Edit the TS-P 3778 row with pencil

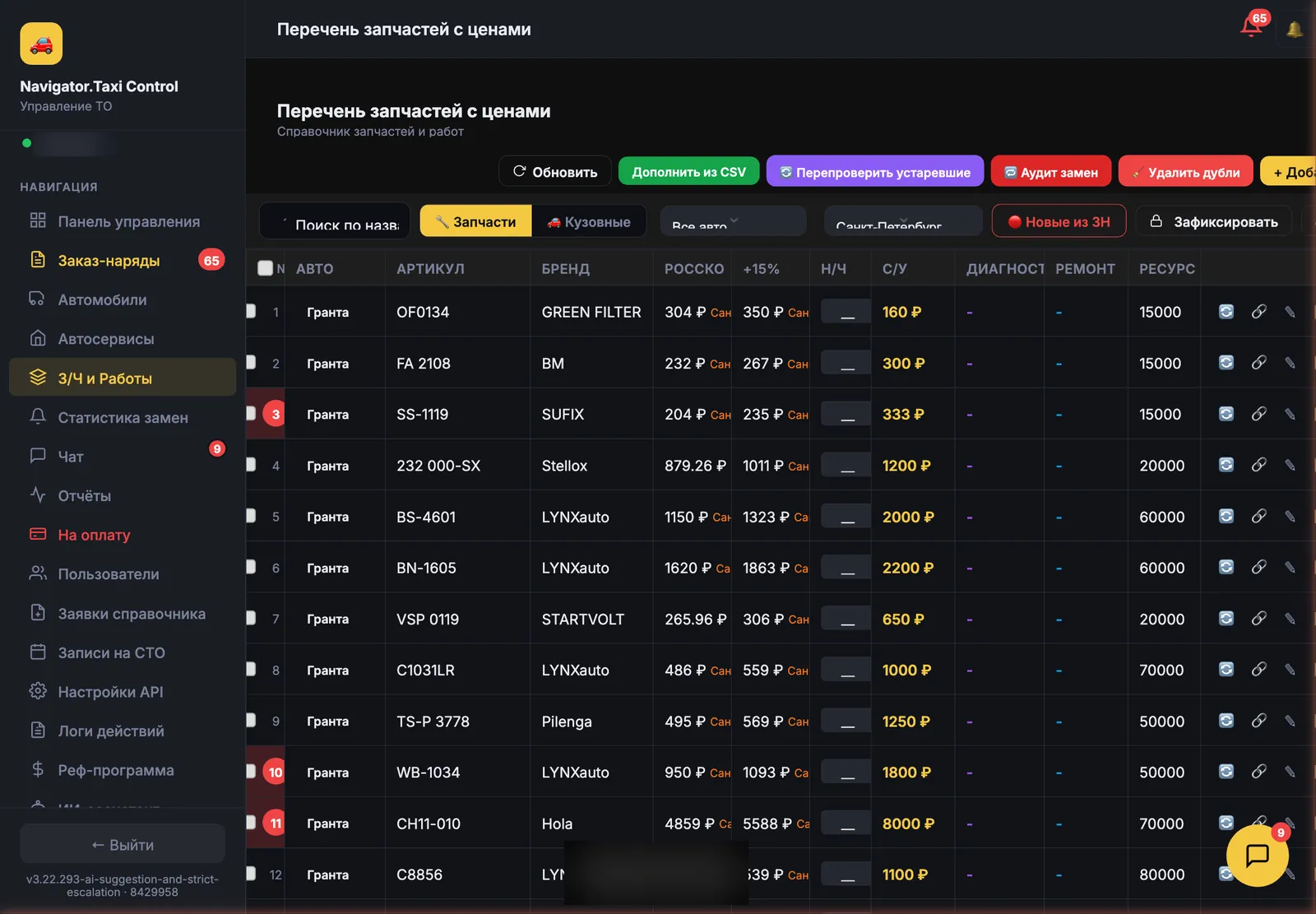pyautogui.click(x=1290, y=721)
